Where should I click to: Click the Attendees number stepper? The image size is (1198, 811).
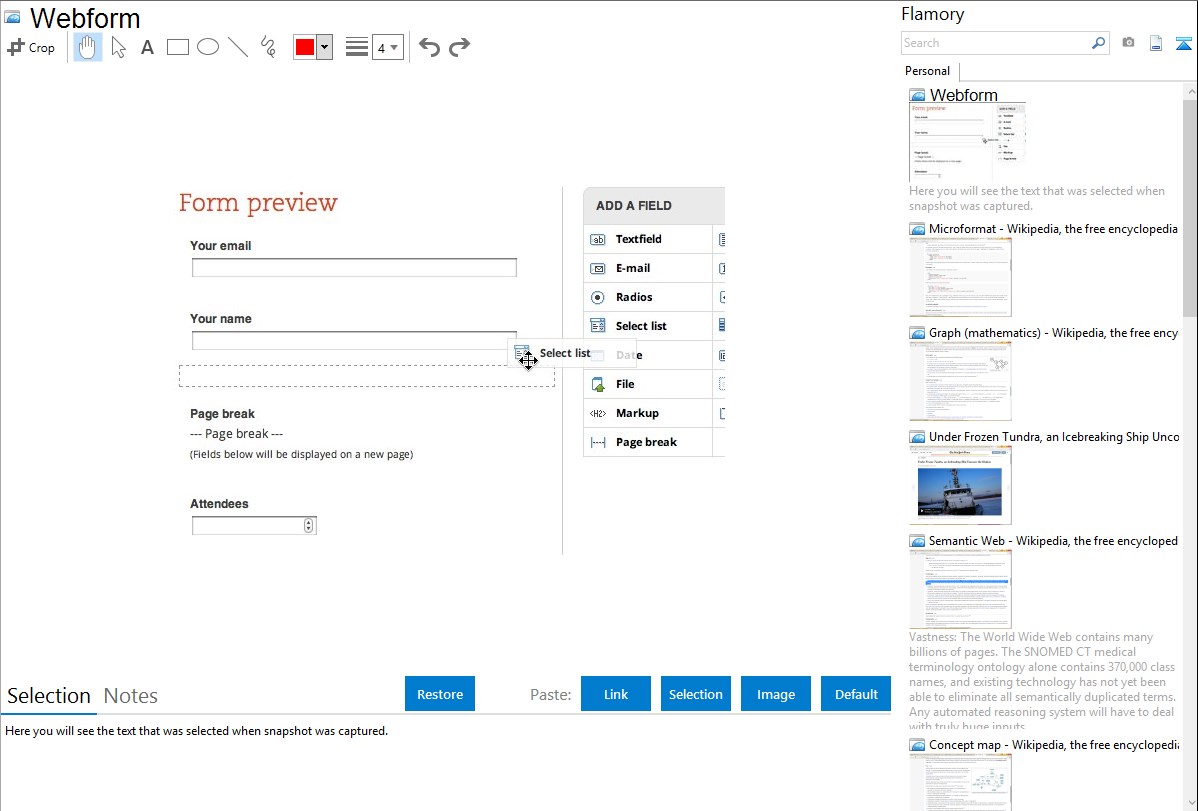pyautogui.click(x=309, y=525)
